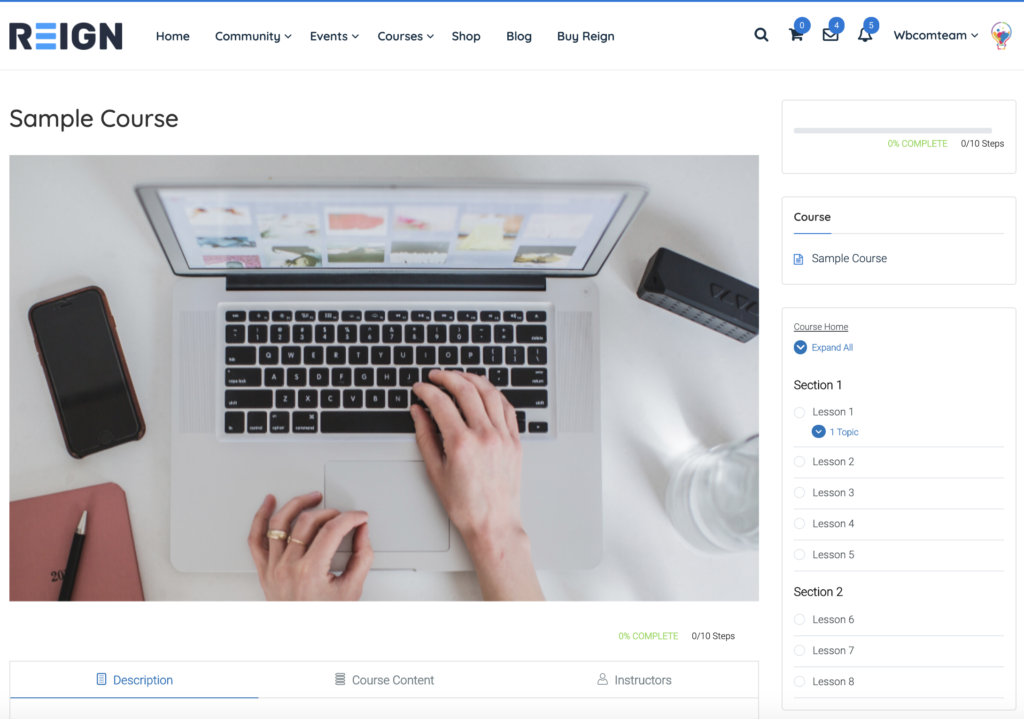Toggle Lesson 8 completion circle
1024x719 pixels.
[799, 681]
